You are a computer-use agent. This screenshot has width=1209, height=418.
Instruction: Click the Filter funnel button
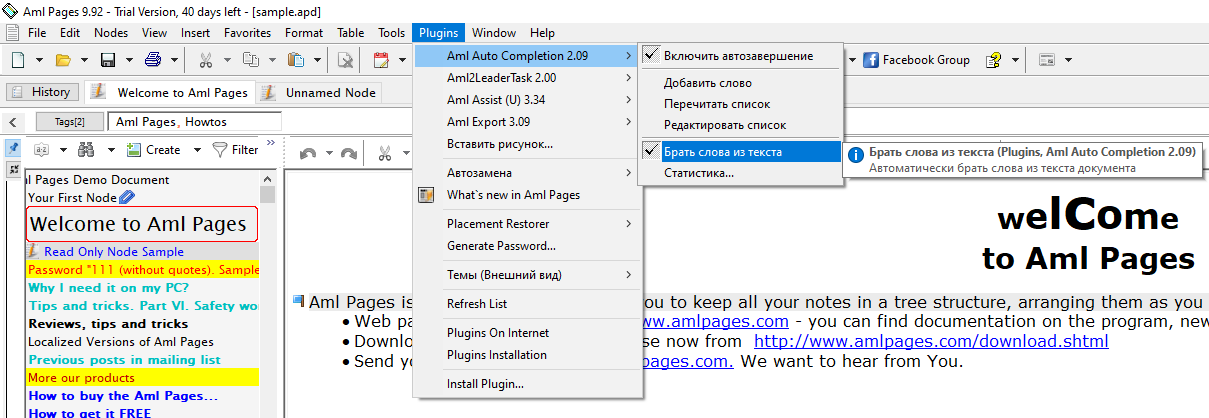[x=235, y=150]
